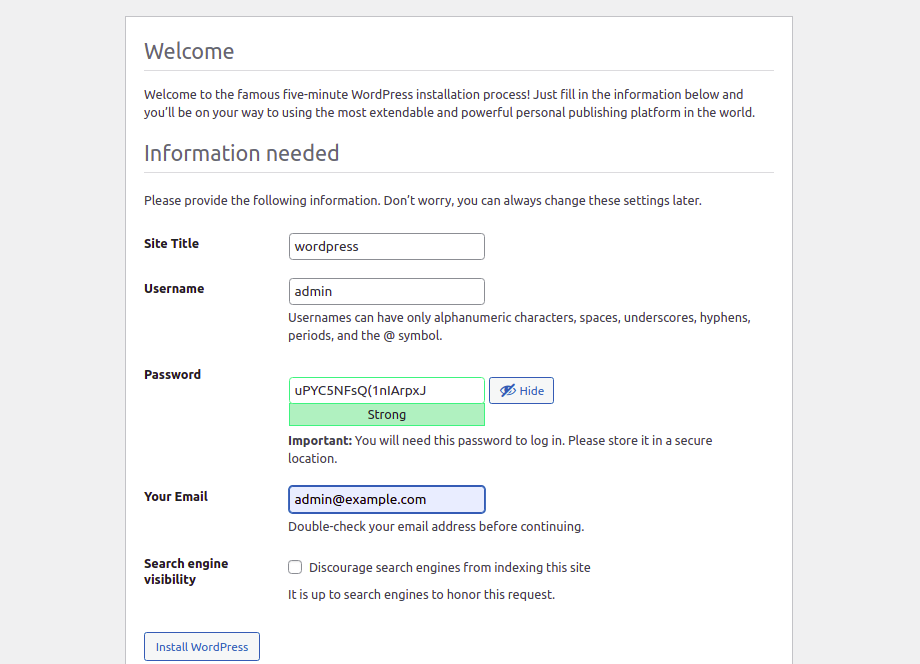Click the Install WordPress button
The height and width of the screenshot is (664, 920).
pos(202,646)
